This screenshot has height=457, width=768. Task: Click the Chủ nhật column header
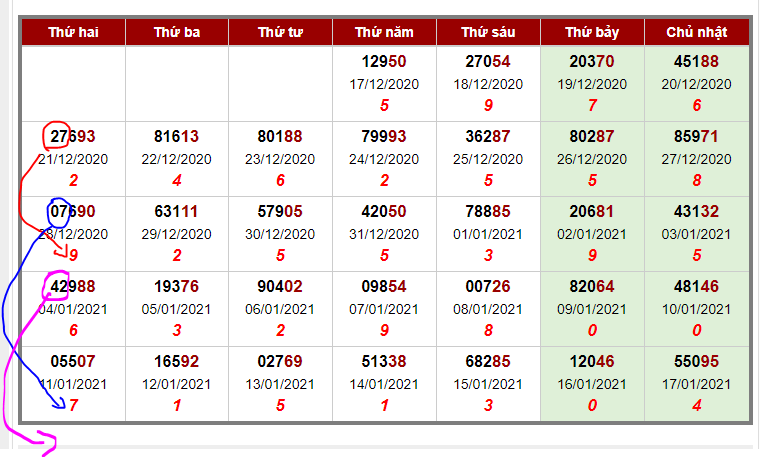(x=696, y=32)
